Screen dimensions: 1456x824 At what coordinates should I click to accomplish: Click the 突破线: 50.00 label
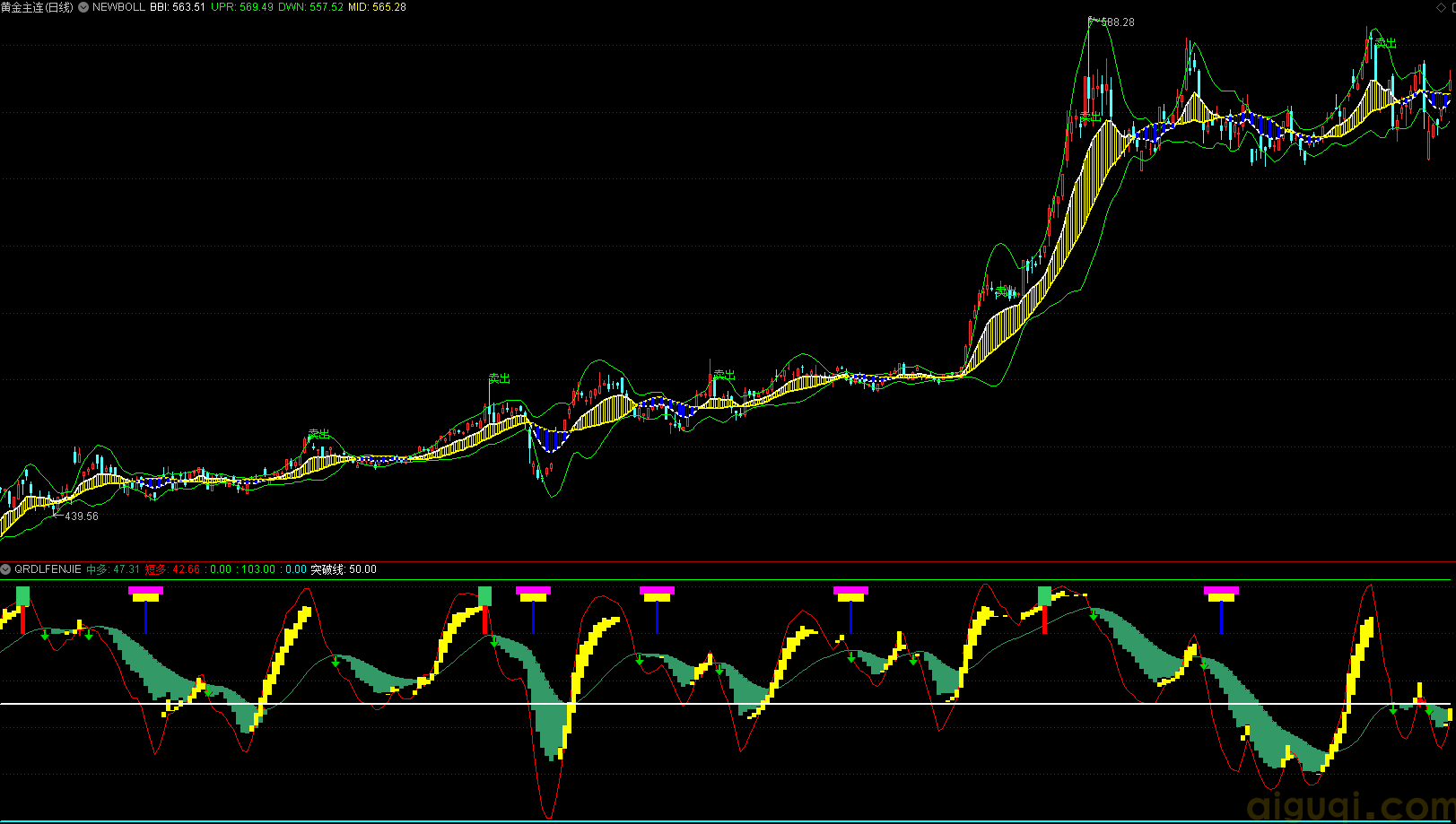click(344, 569)
